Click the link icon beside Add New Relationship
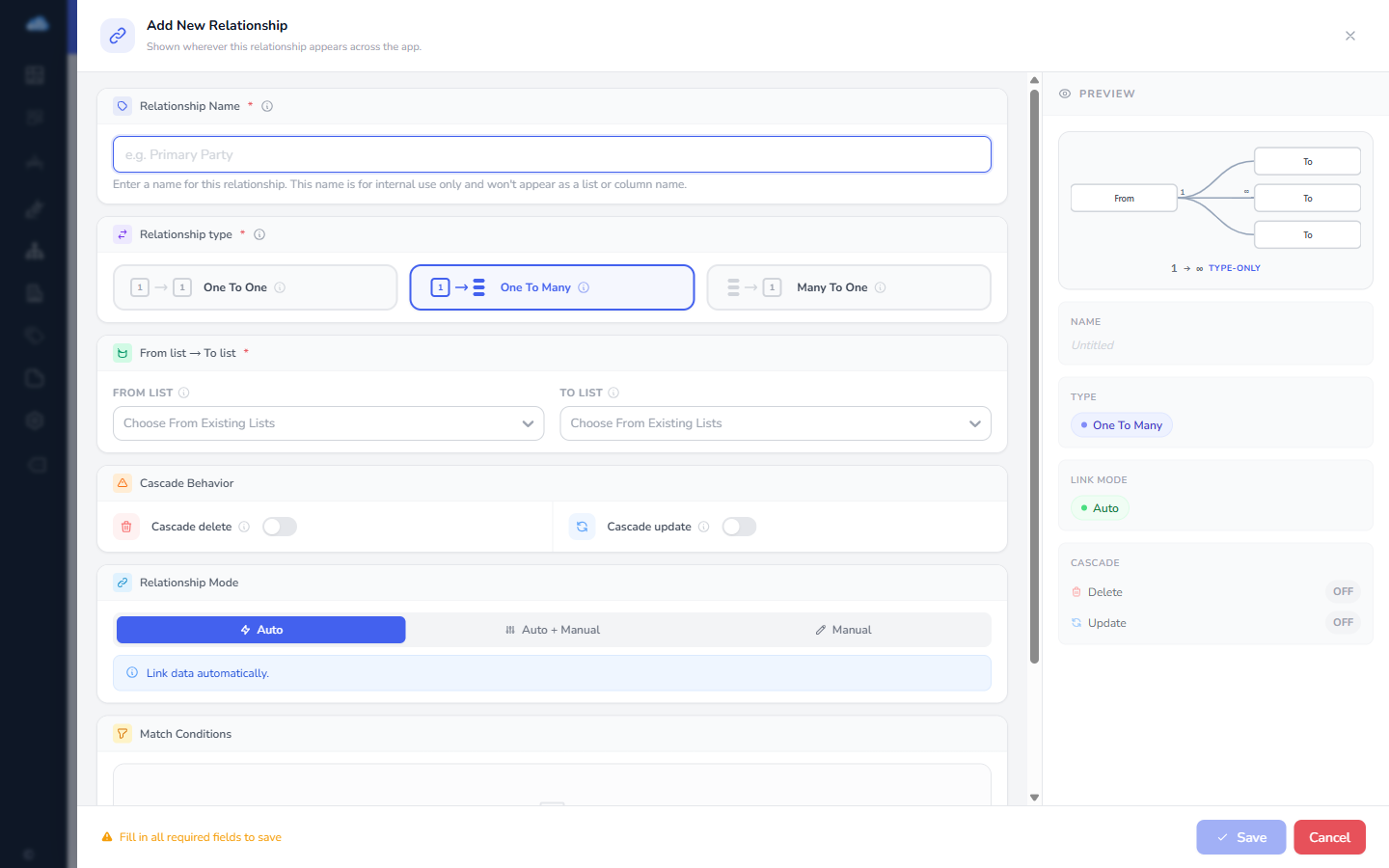Viewport: 1389px width, 868px height. 118,36
